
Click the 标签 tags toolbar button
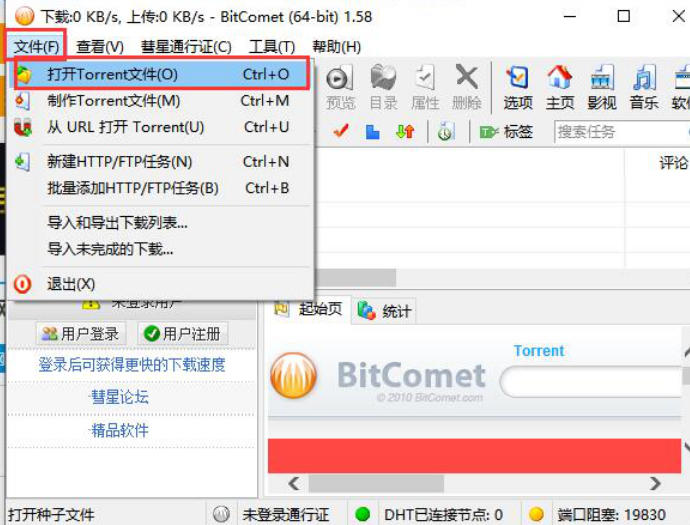[x=506, y=132]
